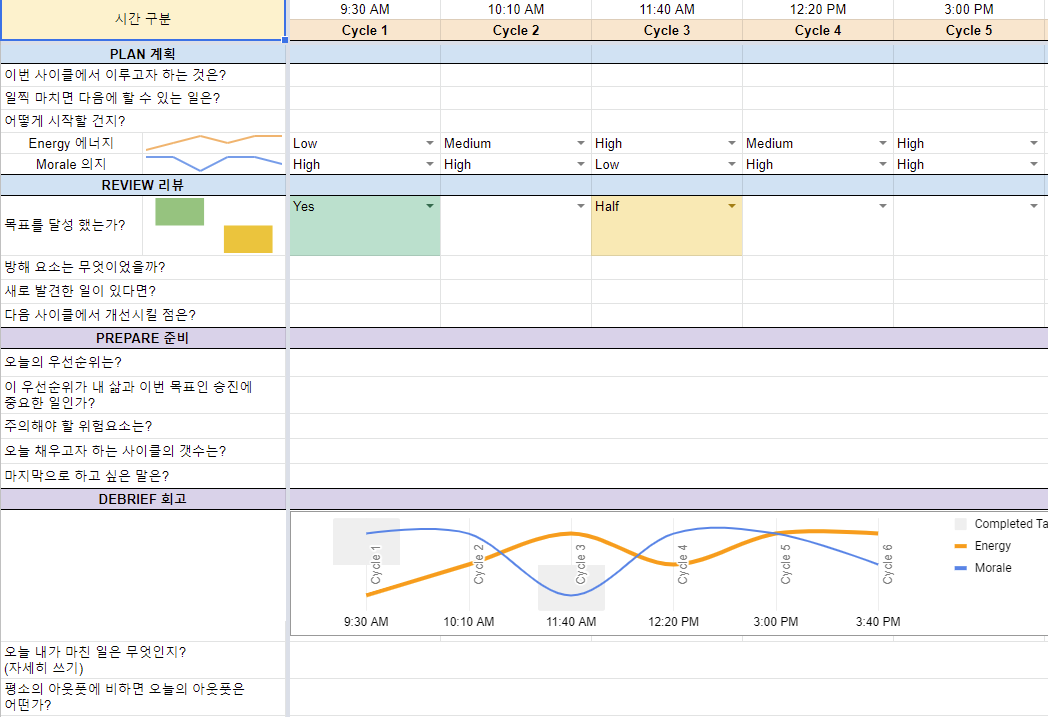1048x717 pixels.
Task: Click the Energy legend entry in chart
Action: pyautogui.click(x=983, y=546)
